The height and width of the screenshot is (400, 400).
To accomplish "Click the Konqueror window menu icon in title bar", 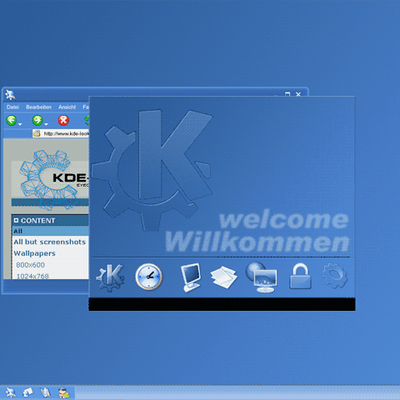I will [10, 95].
